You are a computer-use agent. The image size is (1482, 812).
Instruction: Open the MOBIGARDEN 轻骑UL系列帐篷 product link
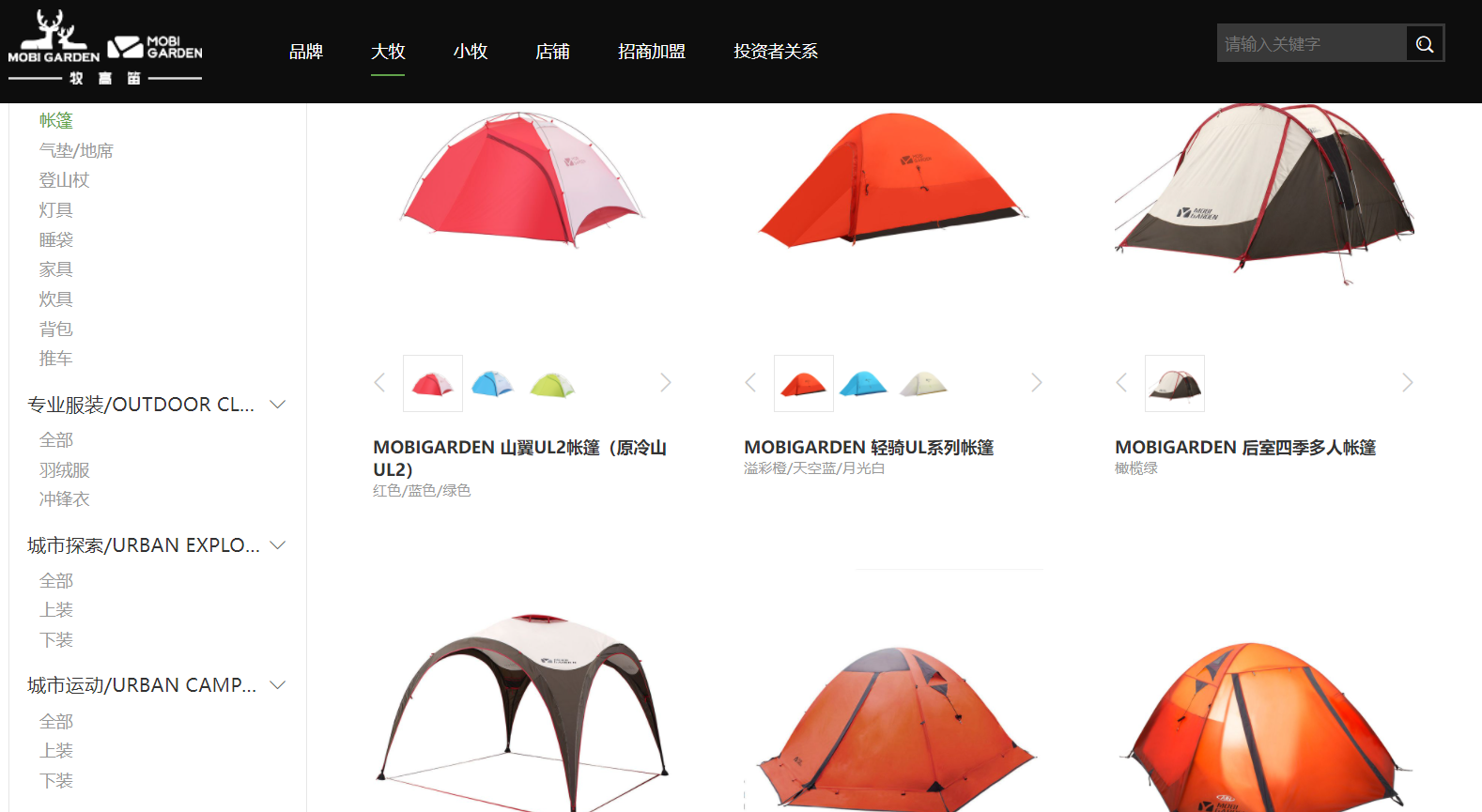click(869, 448)
